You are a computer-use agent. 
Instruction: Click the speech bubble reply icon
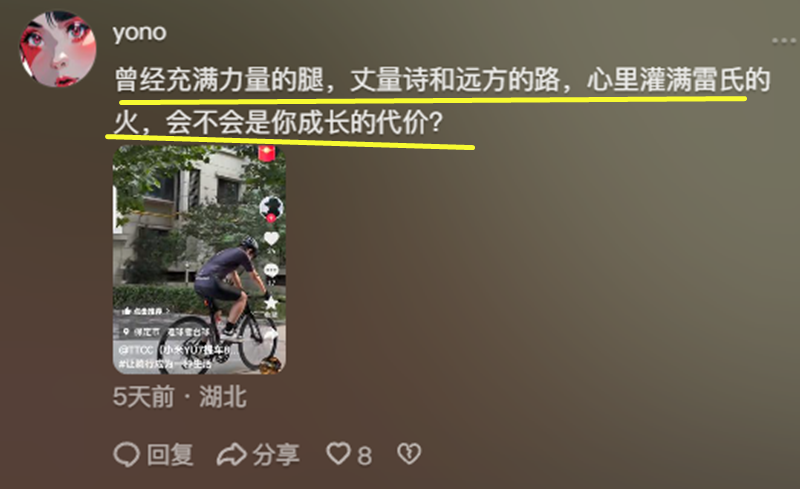coord(126,454)
